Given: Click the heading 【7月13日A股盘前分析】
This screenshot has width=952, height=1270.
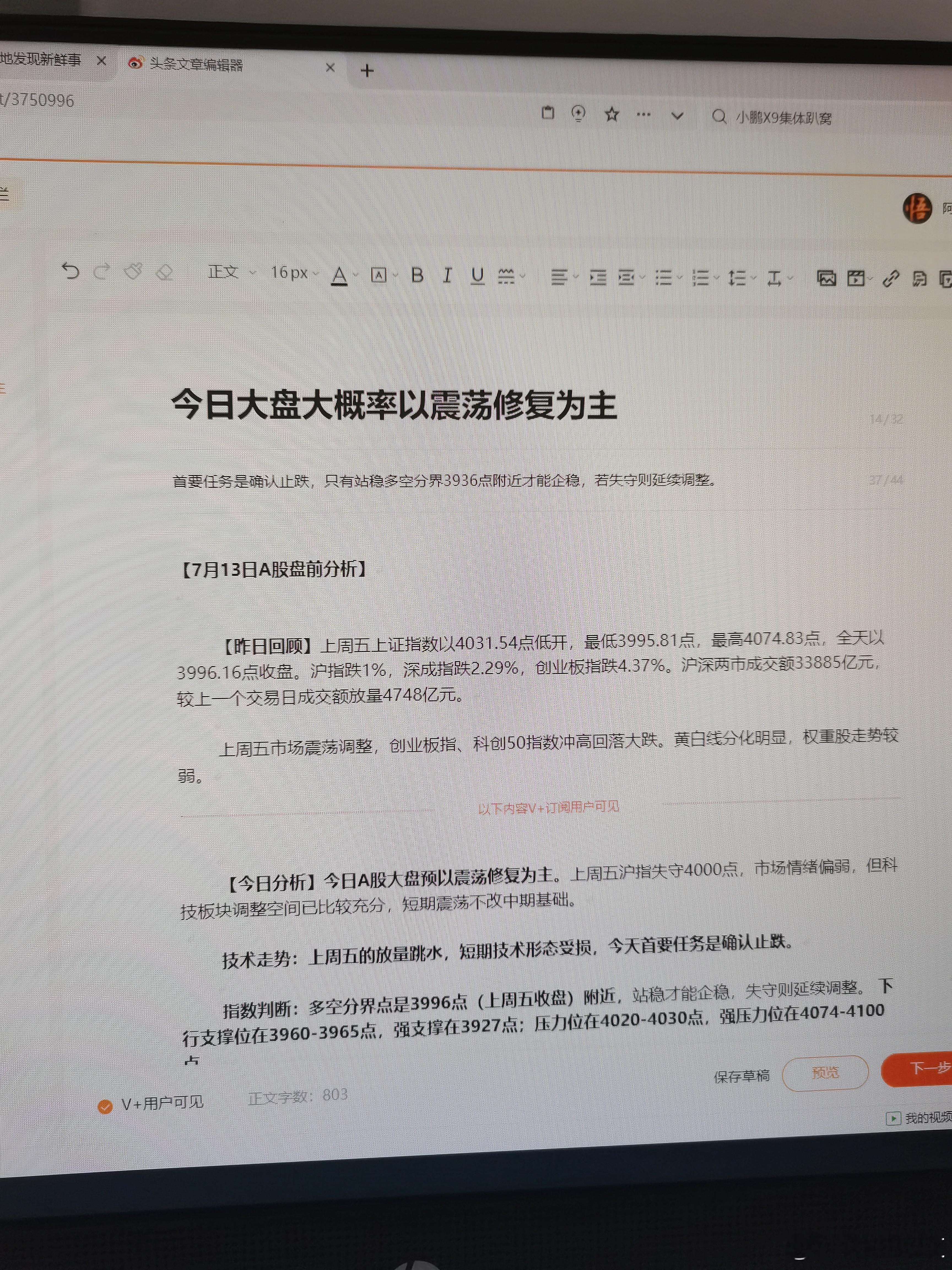Looking at the screenshot, I should (273, 569).
